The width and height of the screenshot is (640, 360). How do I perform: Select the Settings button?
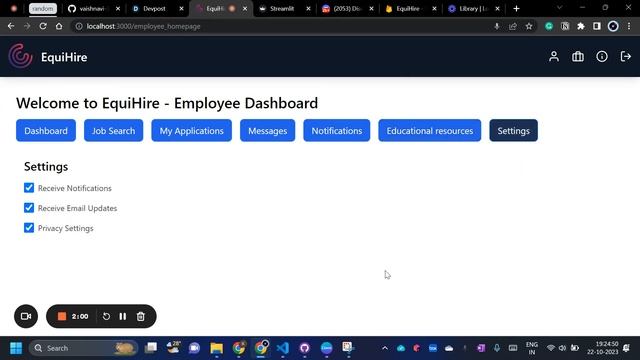[x=513, y=131]
